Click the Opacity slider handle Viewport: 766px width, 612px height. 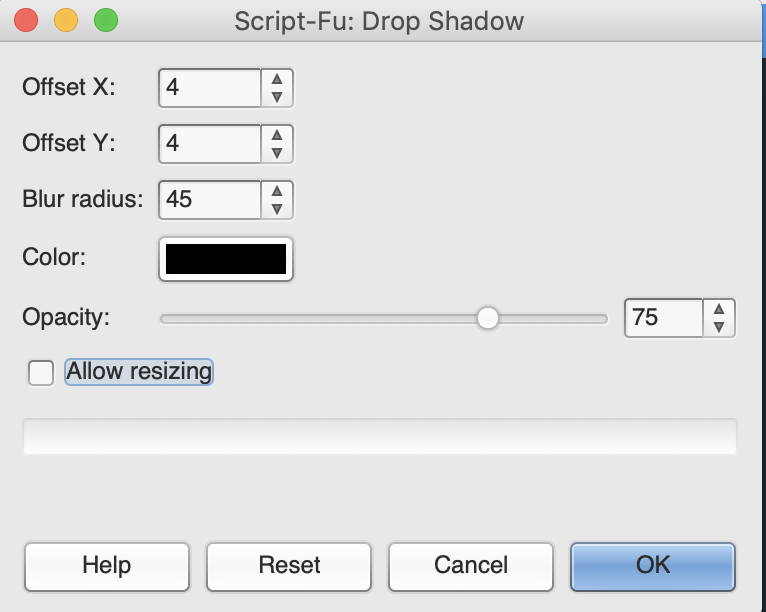click(x=488, y=318)
